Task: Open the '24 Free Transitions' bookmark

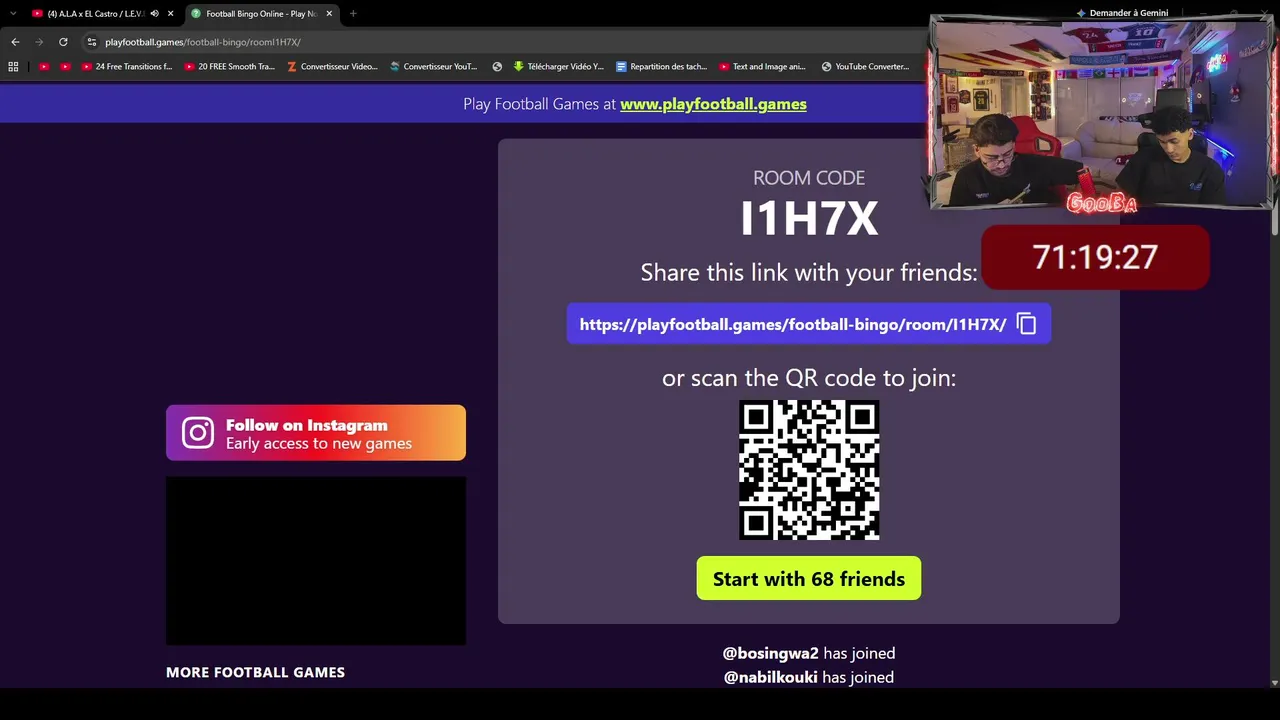Action: (127, 67)
